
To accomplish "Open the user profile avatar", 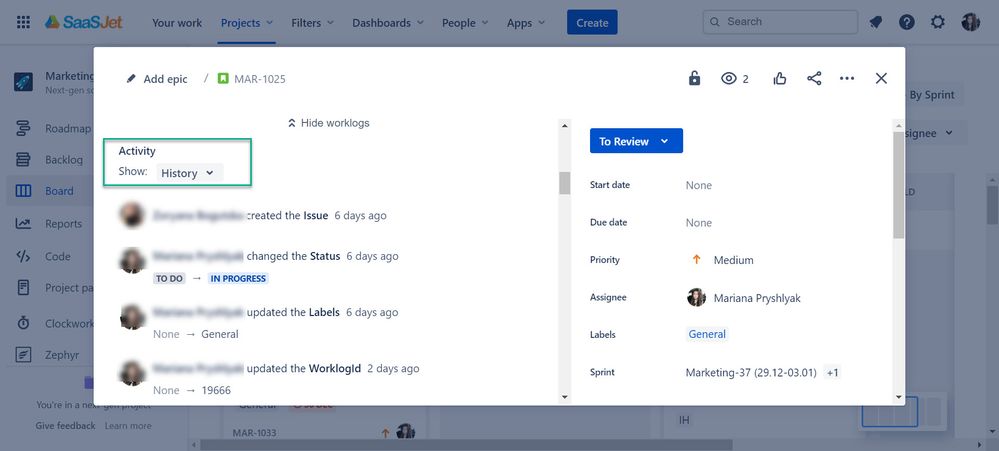I will [x=970, y=22].
